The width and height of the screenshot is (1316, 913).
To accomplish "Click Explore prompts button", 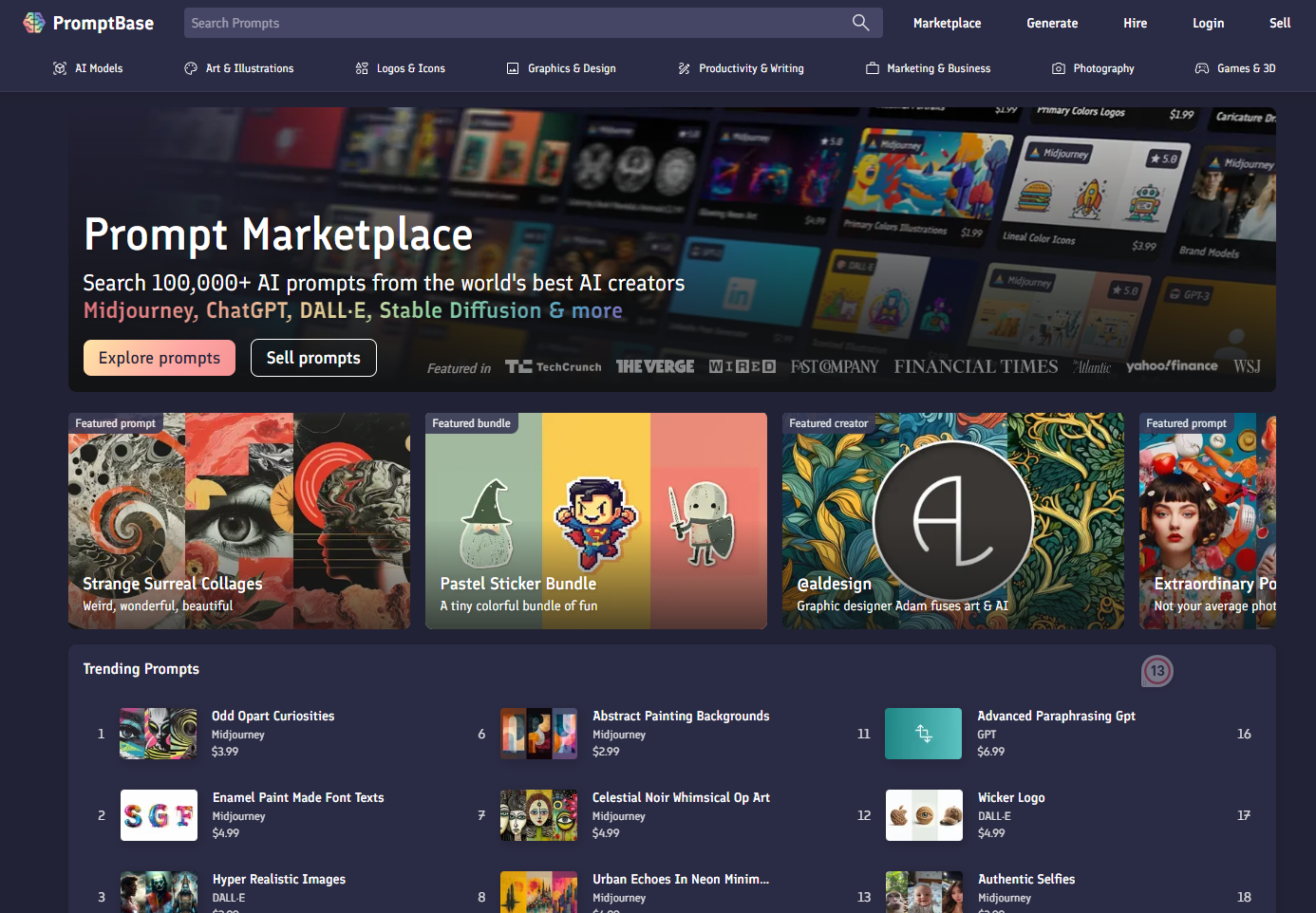I will [160, 358].
